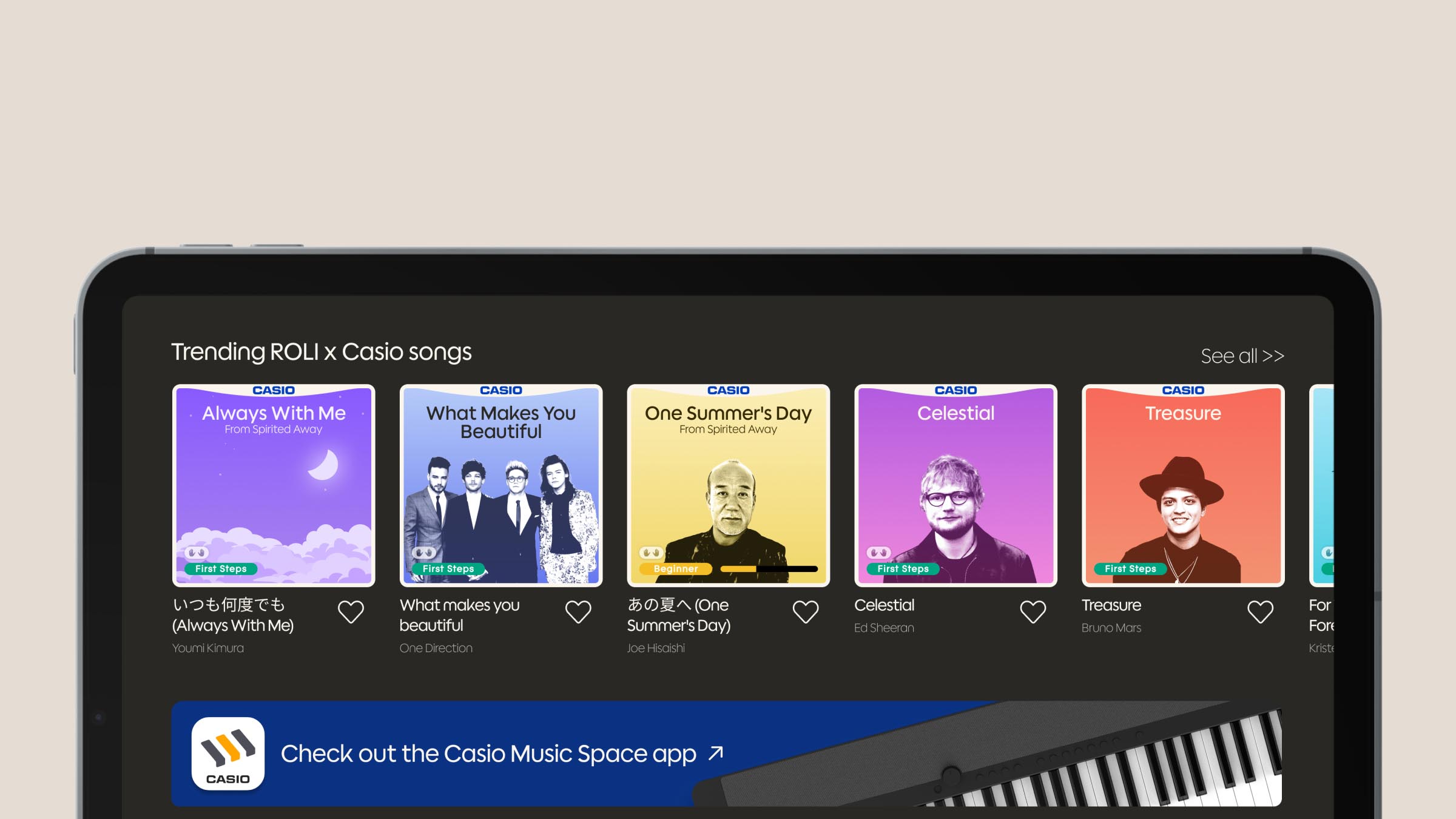Click the Beginner progress bar on One Summer's Day

[769, 569]
